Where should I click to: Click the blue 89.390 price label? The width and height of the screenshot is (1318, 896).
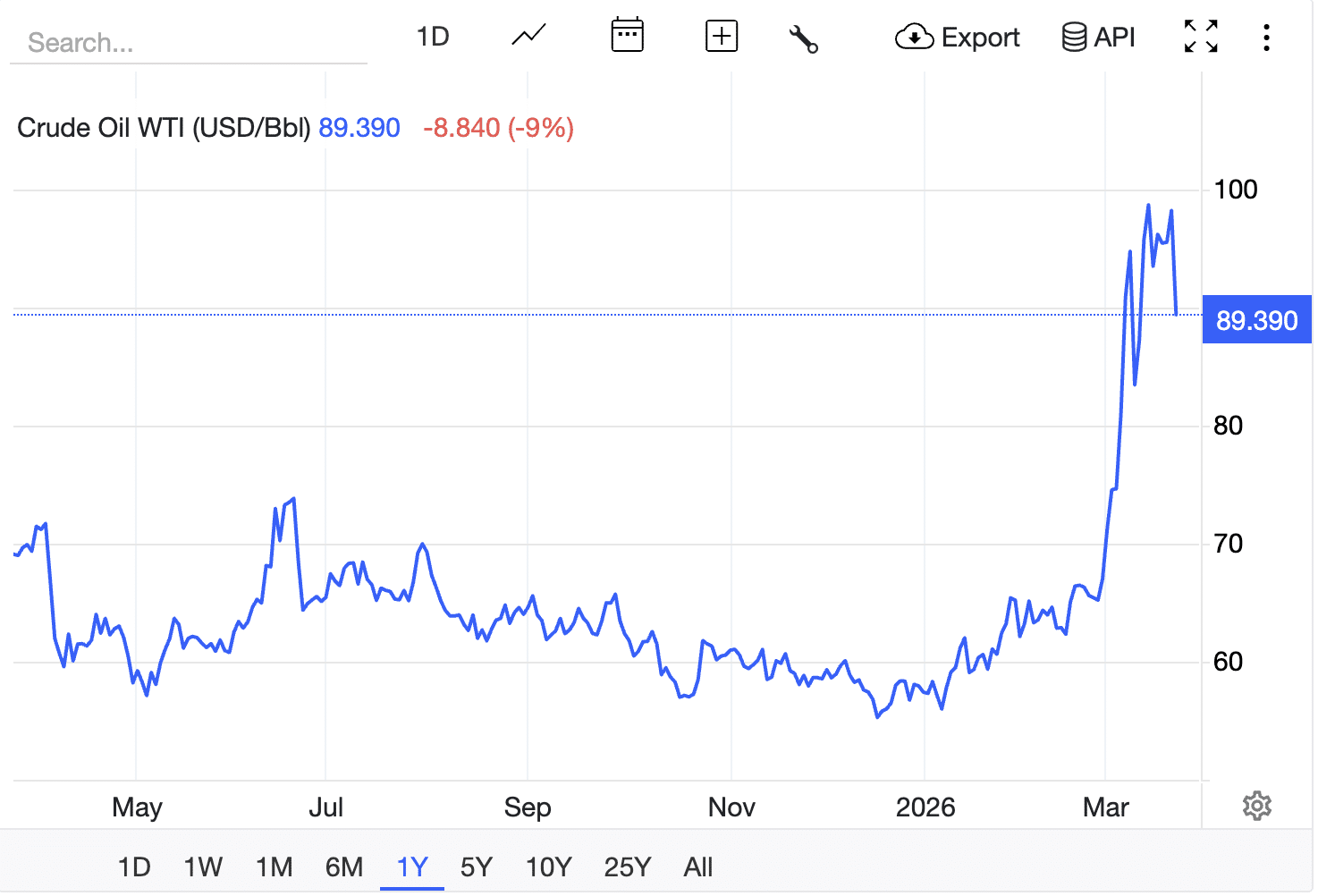click(x=1256, y=319)
